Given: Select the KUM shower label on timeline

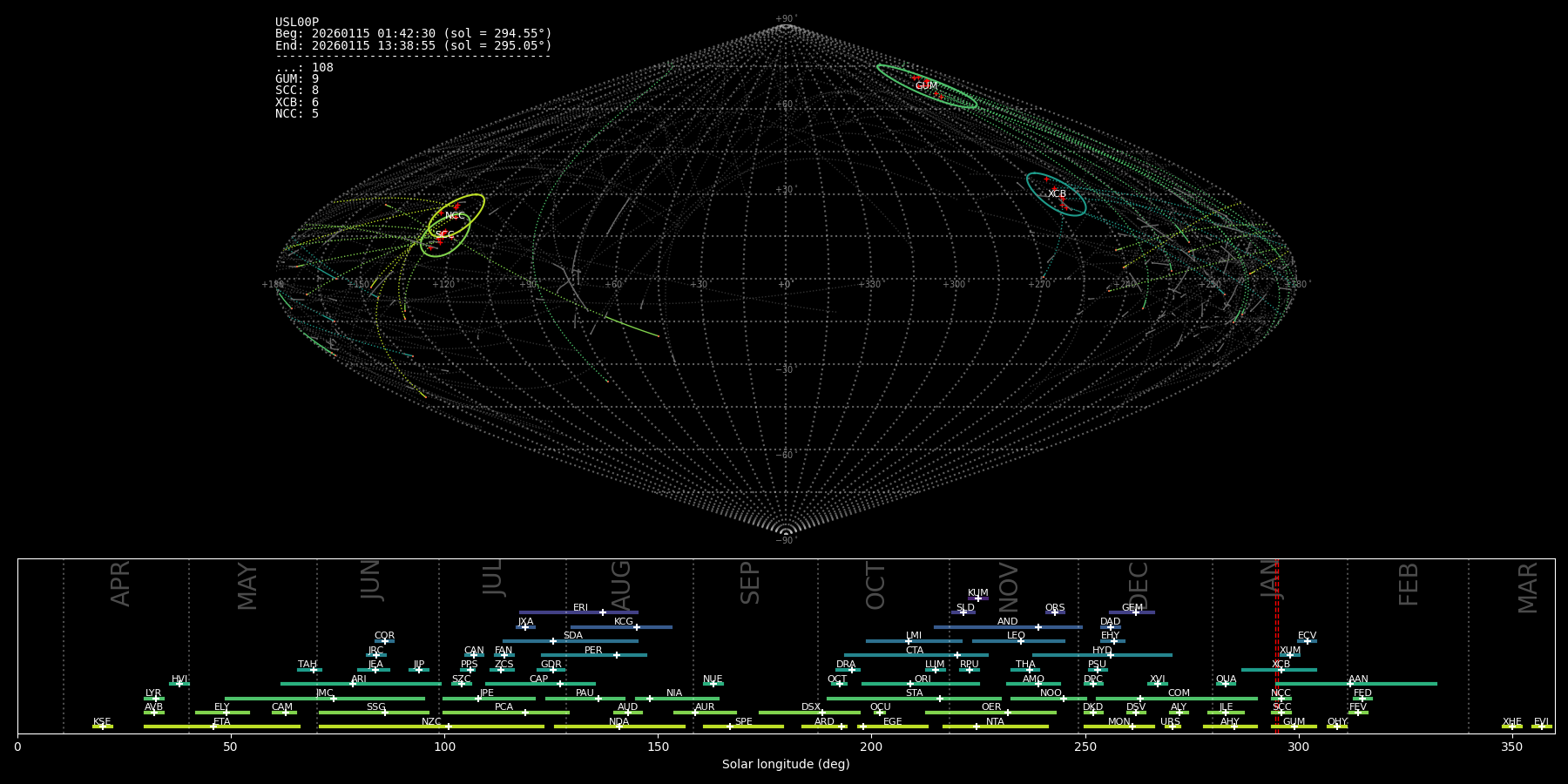Looking at the screenshot, I should (978, 593).
